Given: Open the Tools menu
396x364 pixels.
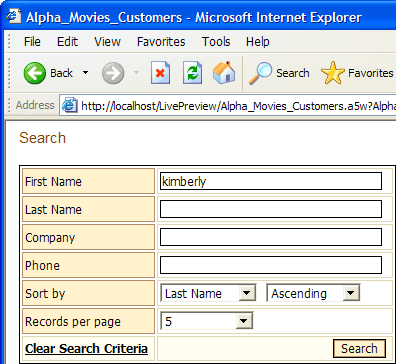Looking at the screenshot, I should 216,42.
